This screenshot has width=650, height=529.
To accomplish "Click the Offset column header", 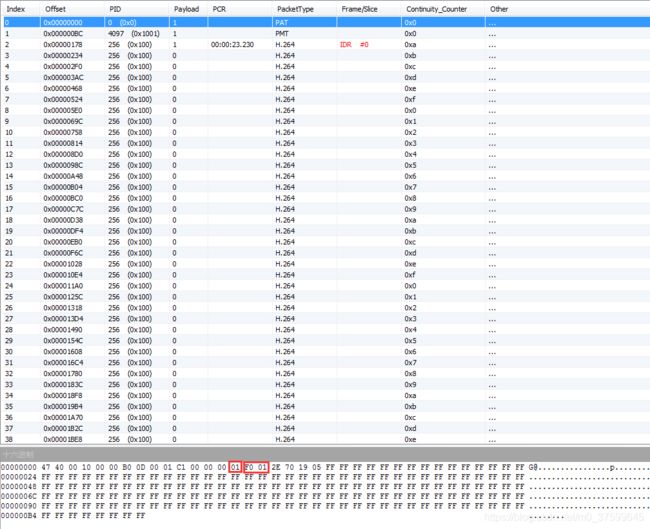I will 56,9.
